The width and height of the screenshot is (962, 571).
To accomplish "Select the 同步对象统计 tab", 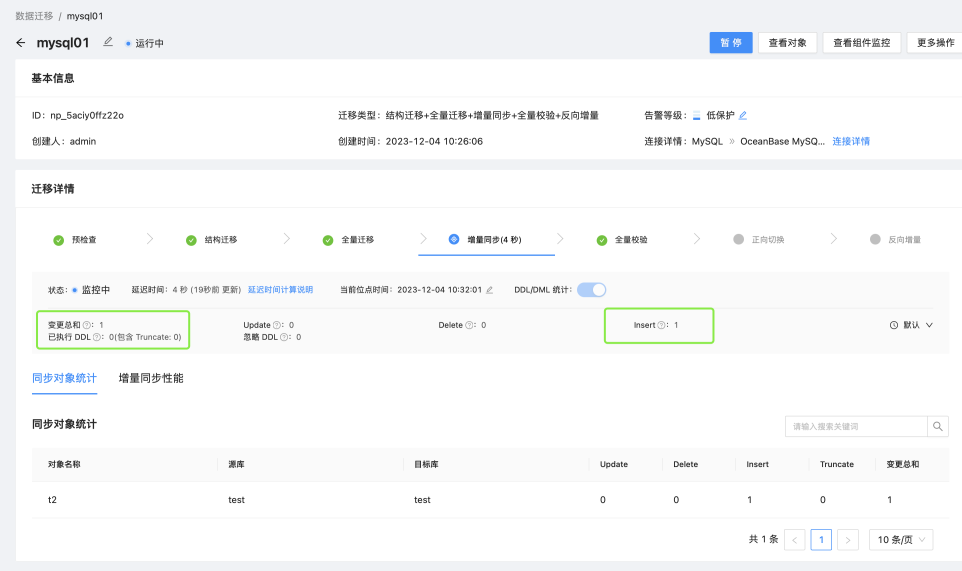I will pos(64,378).
